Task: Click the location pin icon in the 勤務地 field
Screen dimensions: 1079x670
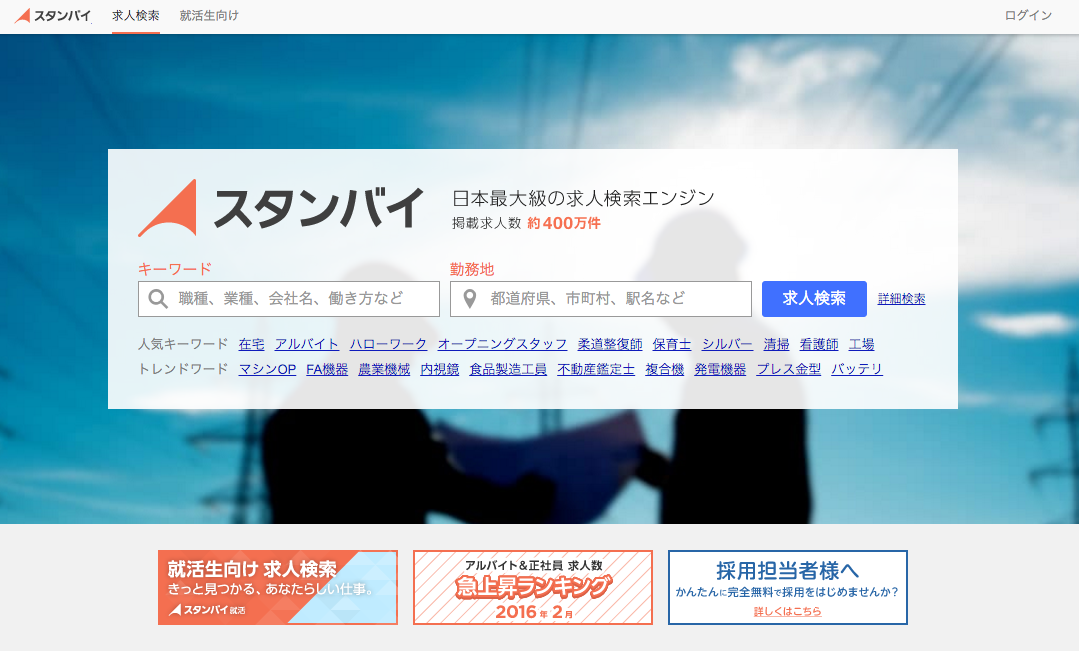Action: coord(470,299)
